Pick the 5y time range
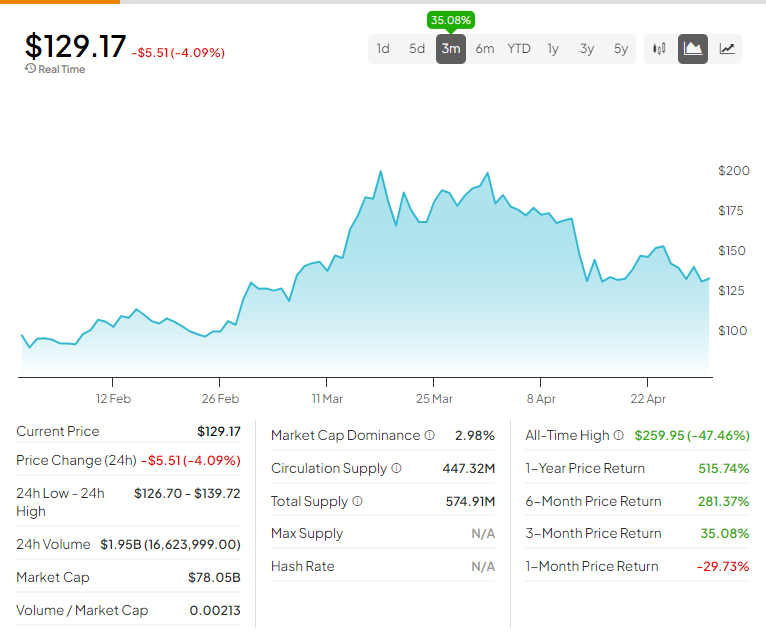The height and width of the screenshot is (644, 766). click(x=621, y=48)
